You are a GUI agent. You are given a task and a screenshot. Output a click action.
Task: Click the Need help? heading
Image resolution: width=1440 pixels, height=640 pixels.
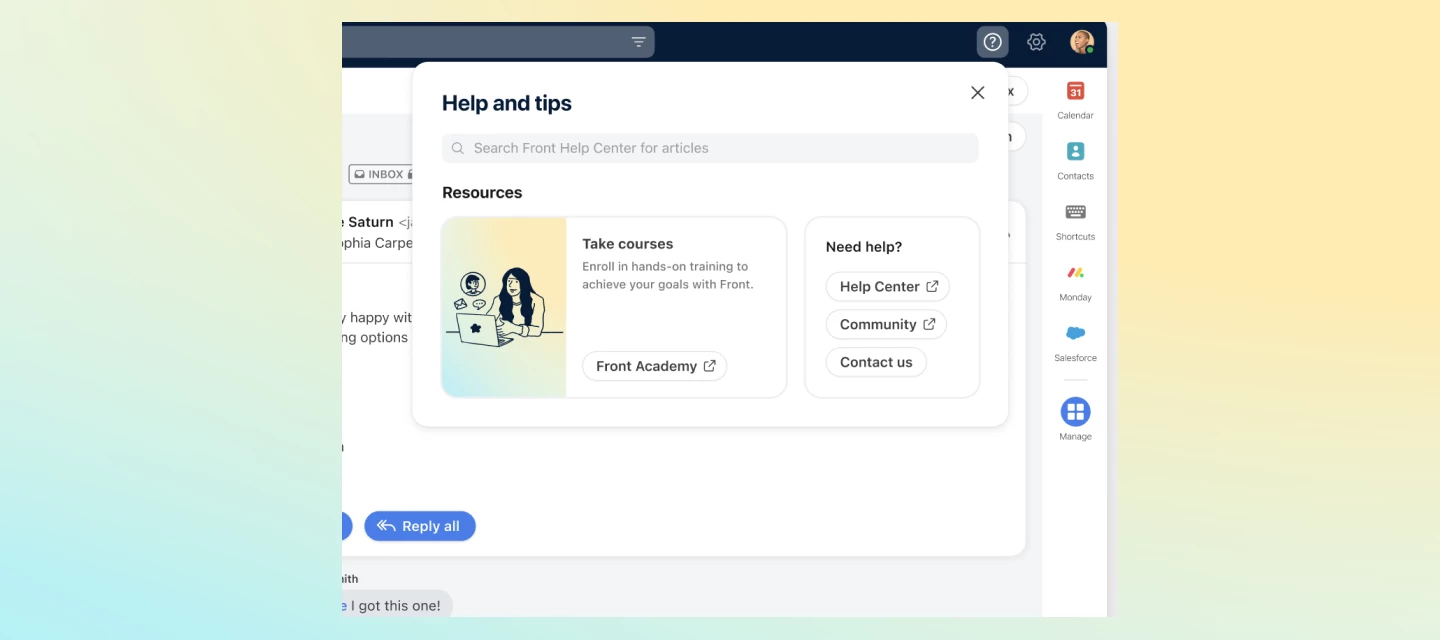coord(864,247)
